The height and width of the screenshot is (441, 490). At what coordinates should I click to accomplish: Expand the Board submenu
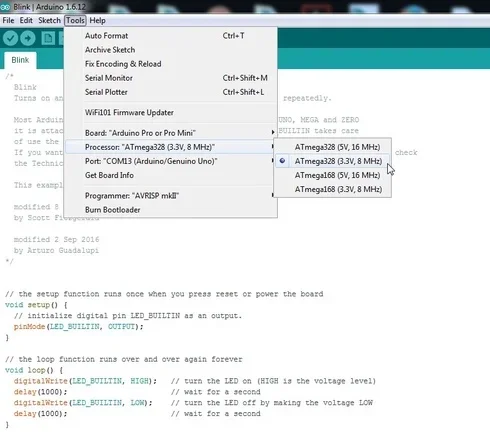(170, 133)
